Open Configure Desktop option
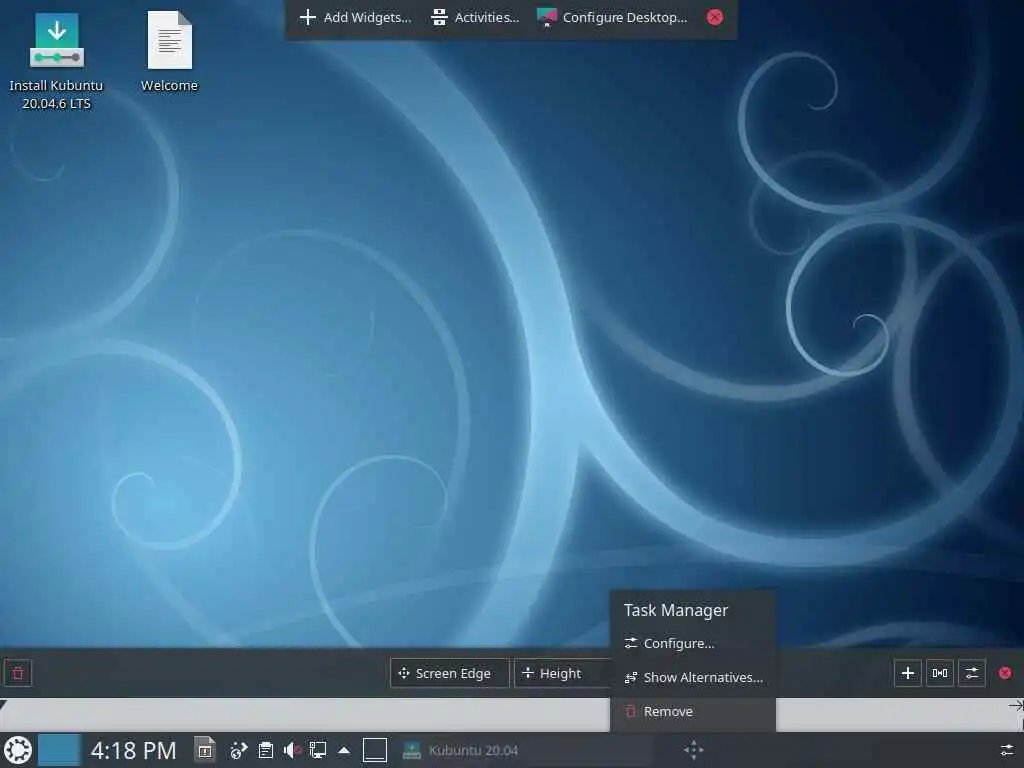This screenshot has height=768, width=1024. (x=612, y=18)
